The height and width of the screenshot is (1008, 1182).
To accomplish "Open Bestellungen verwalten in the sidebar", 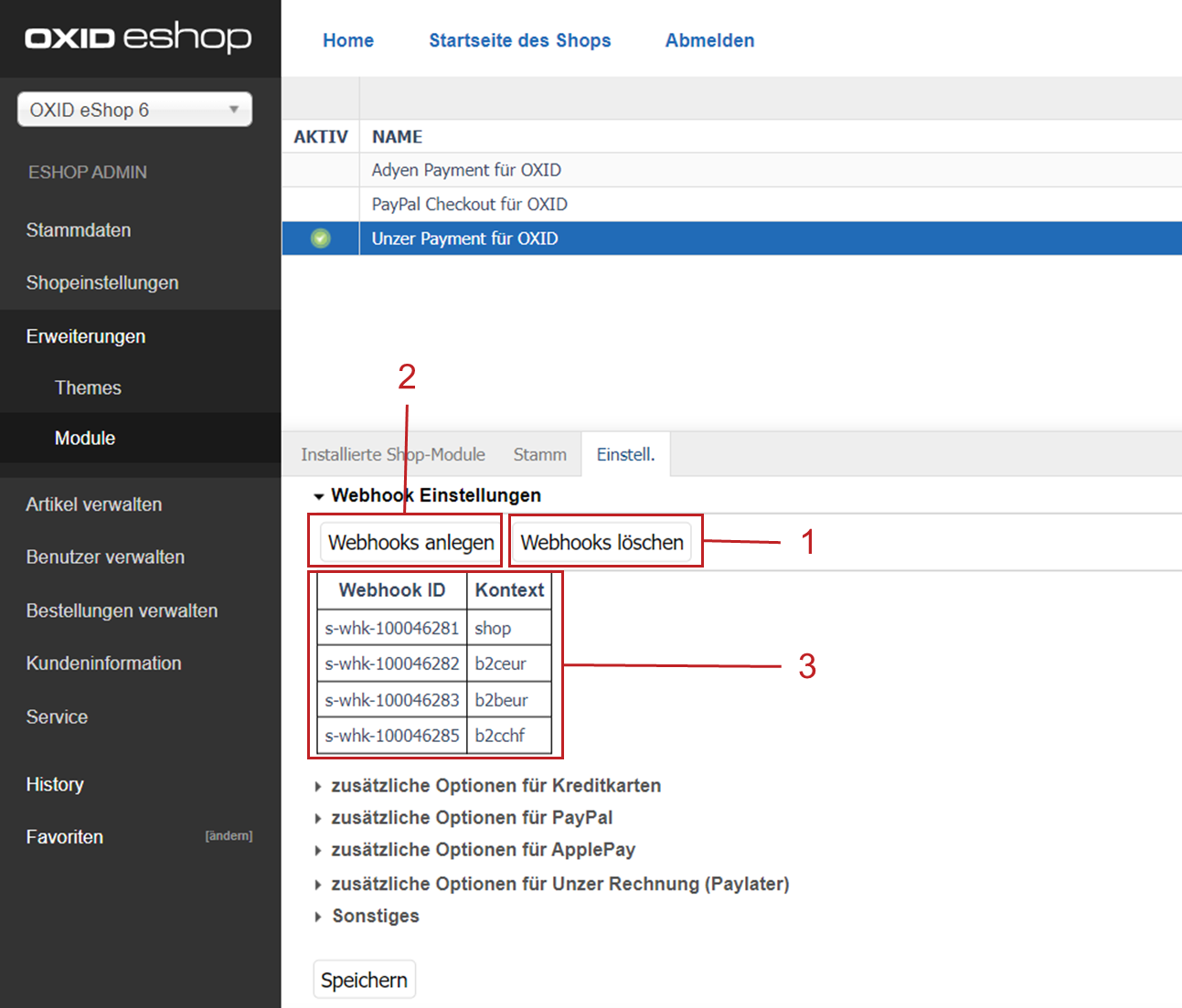I will coord(122,610).
